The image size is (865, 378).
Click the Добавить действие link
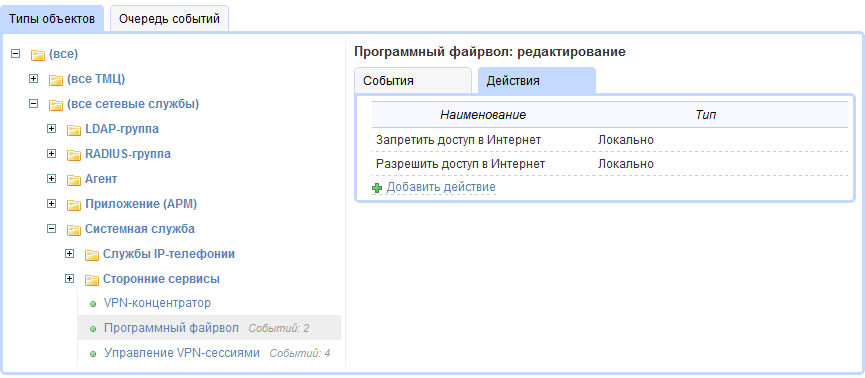441,187
